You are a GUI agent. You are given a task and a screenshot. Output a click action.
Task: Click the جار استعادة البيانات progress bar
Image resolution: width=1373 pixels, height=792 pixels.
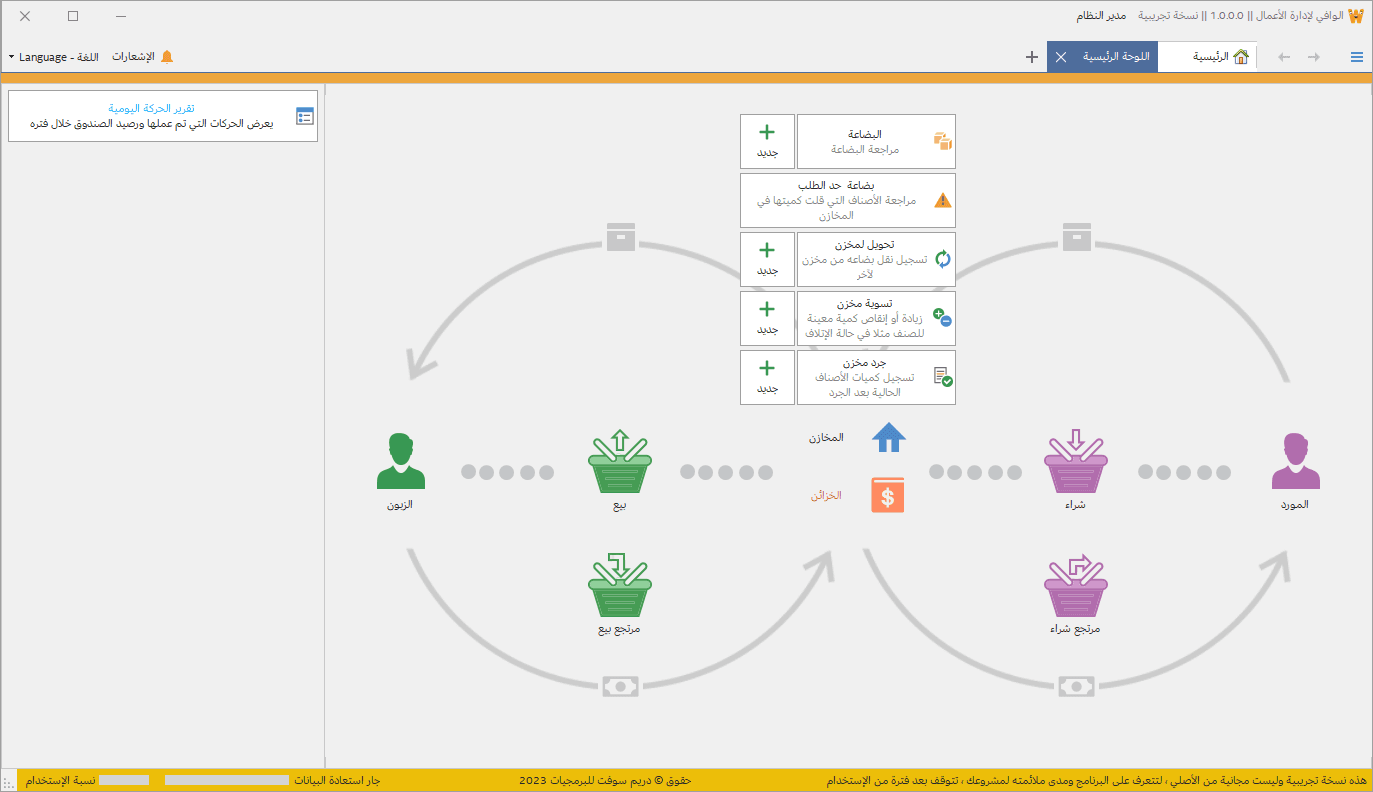click(x=227, y=779)
